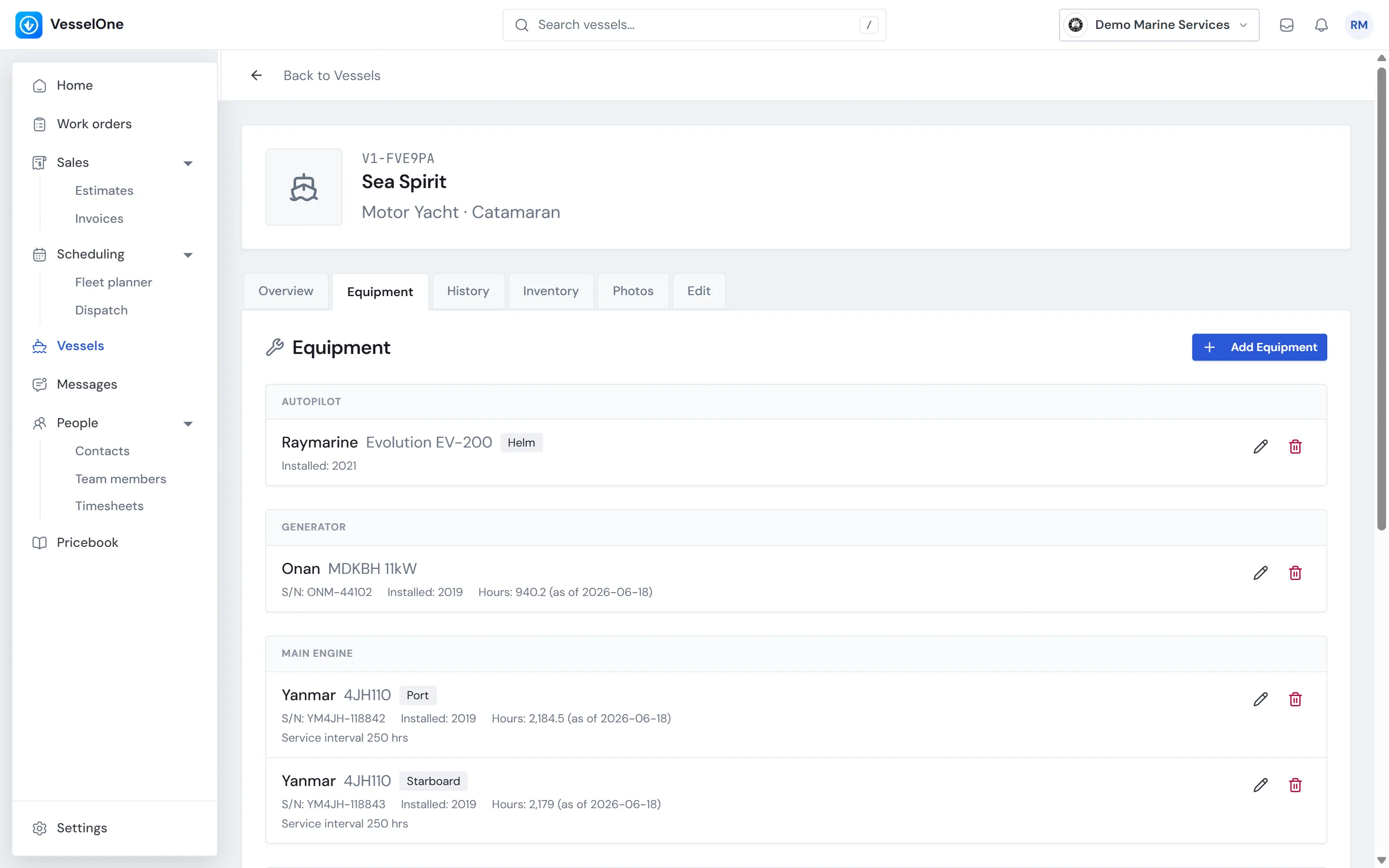Click serial number ONM-44102
Viewport: 1389px width, 868px height.
point(327,593)
